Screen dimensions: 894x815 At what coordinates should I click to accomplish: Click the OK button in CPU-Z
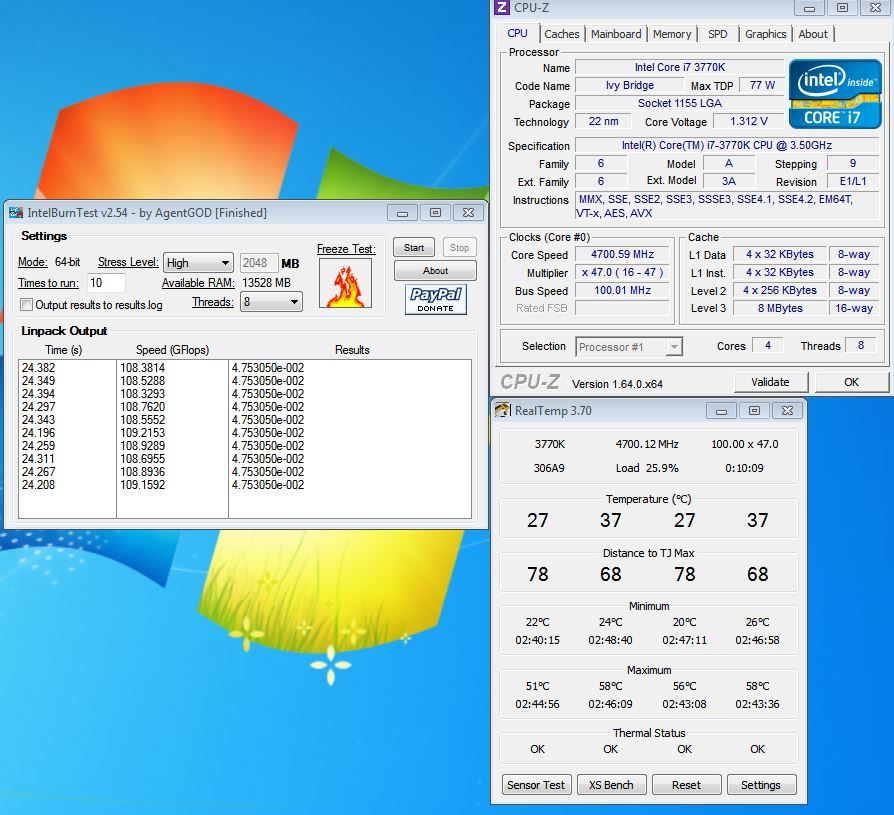click(851, 382)
